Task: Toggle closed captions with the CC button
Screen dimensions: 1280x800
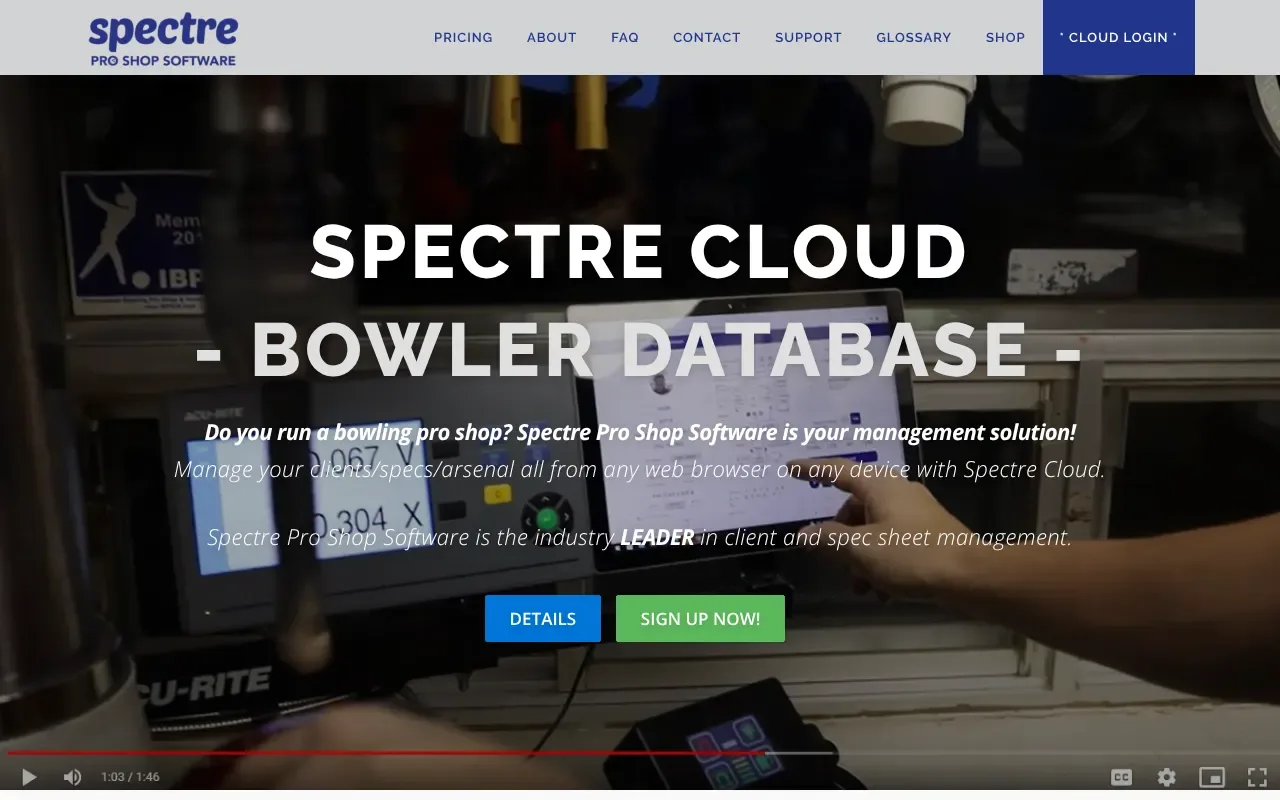Action: [1121, 776]
